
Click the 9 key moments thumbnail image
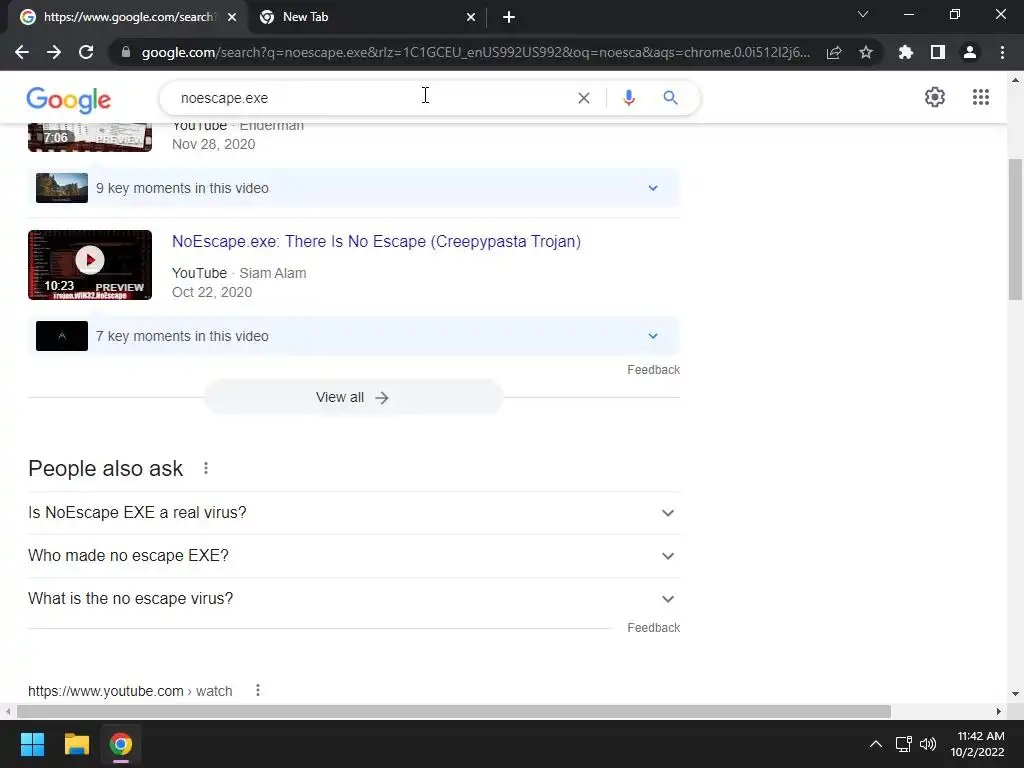tap(62, 188)
